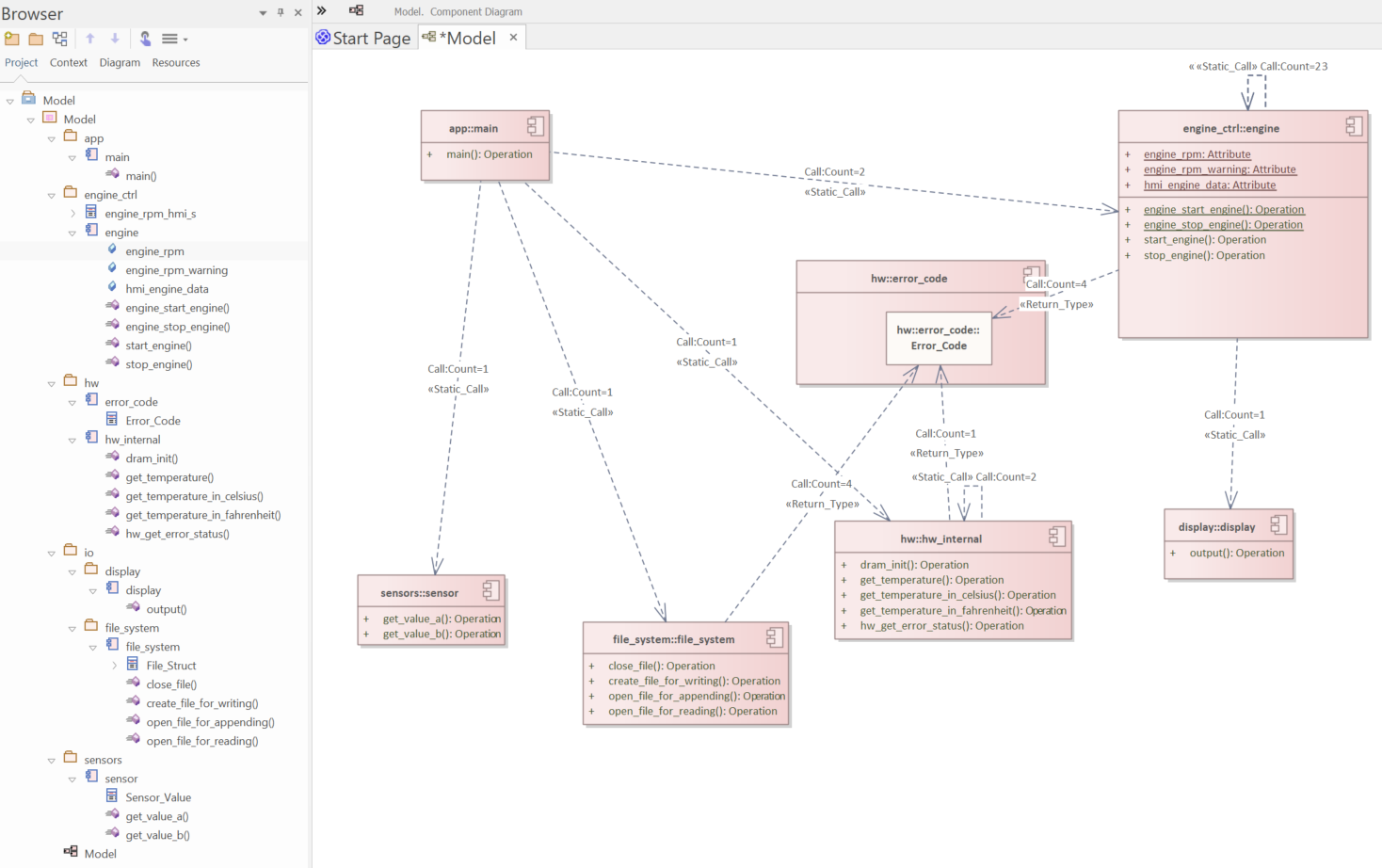The width and height of the screenshot is (1382, 868).
Task: Select hmi_engine_data in project tree
Action: [167, 289]
